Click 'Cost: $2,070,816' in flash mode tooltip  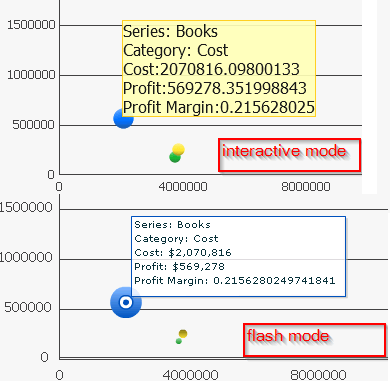183,253
